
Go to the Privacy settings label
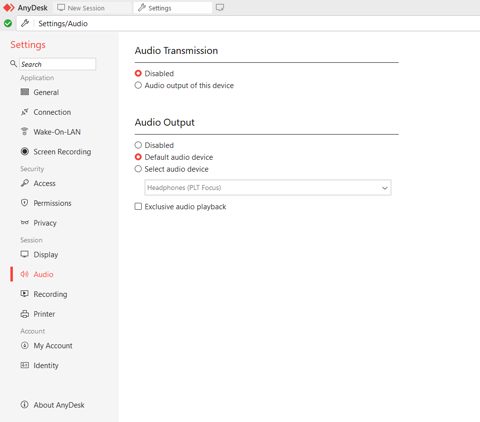click(45, 223)
